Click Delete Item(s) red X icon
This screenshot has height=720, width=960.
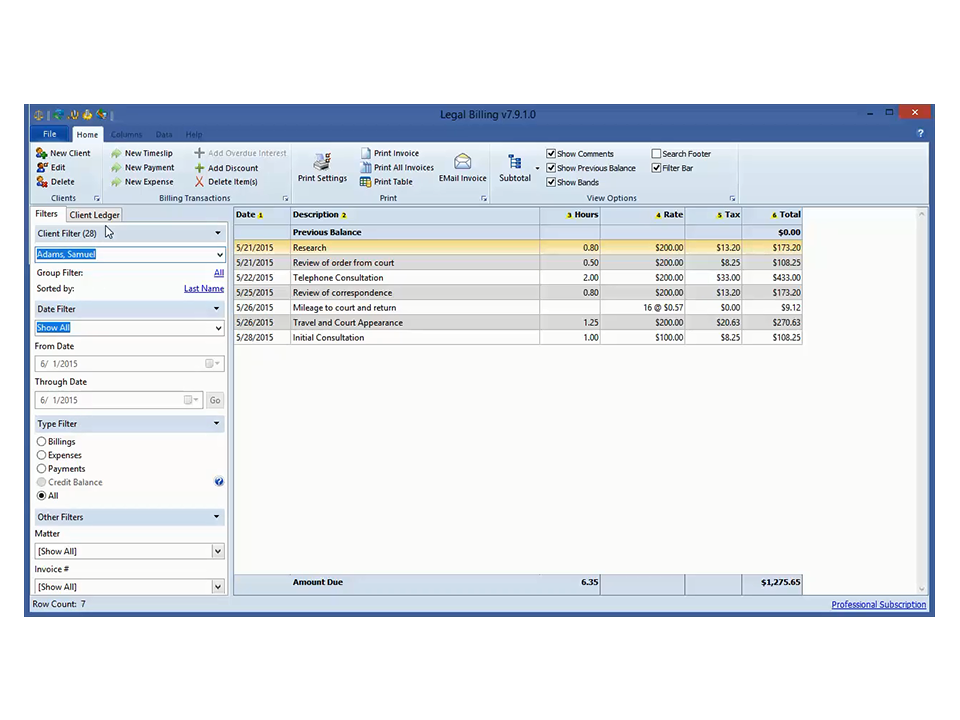200,182
